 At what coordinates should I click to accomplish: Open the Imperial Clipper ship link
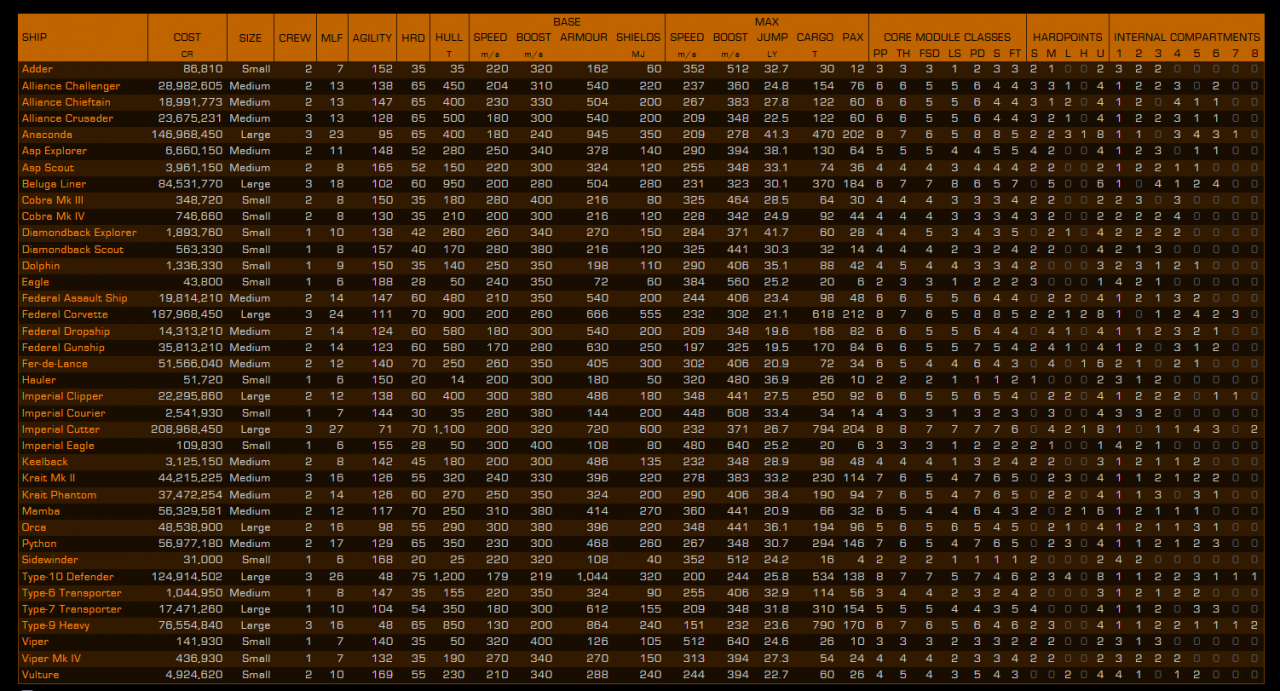pyautogui.click(x=63, y=396)
